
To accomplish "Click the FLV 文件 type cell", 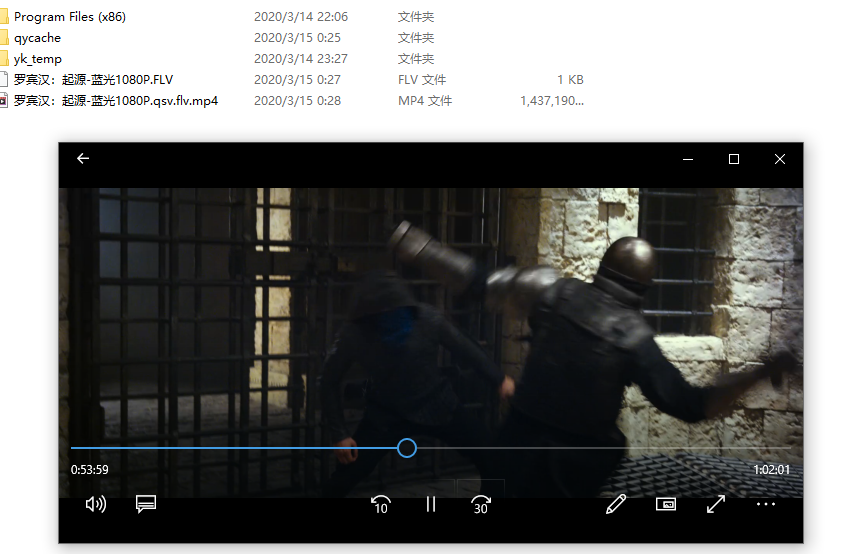I will (422, 80).
